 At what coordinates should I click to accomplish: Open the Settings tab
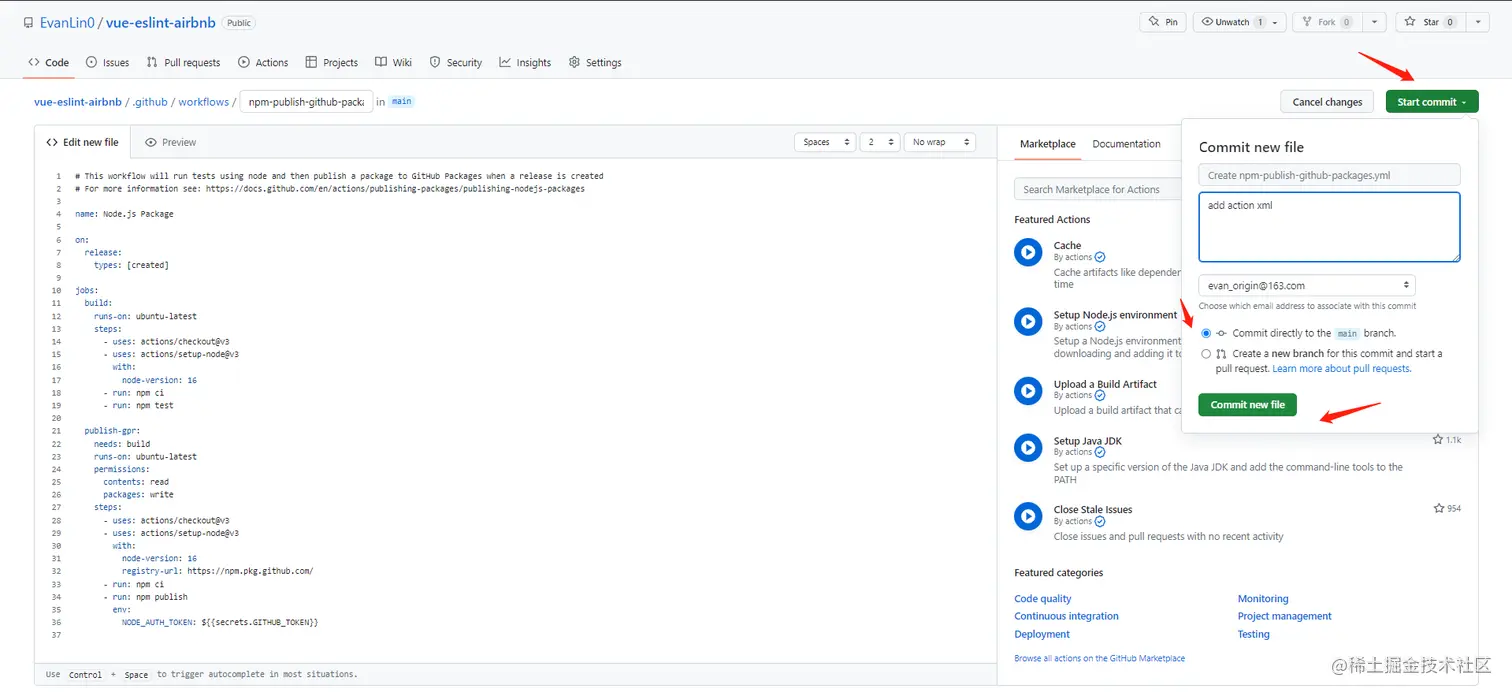(595, 62)
